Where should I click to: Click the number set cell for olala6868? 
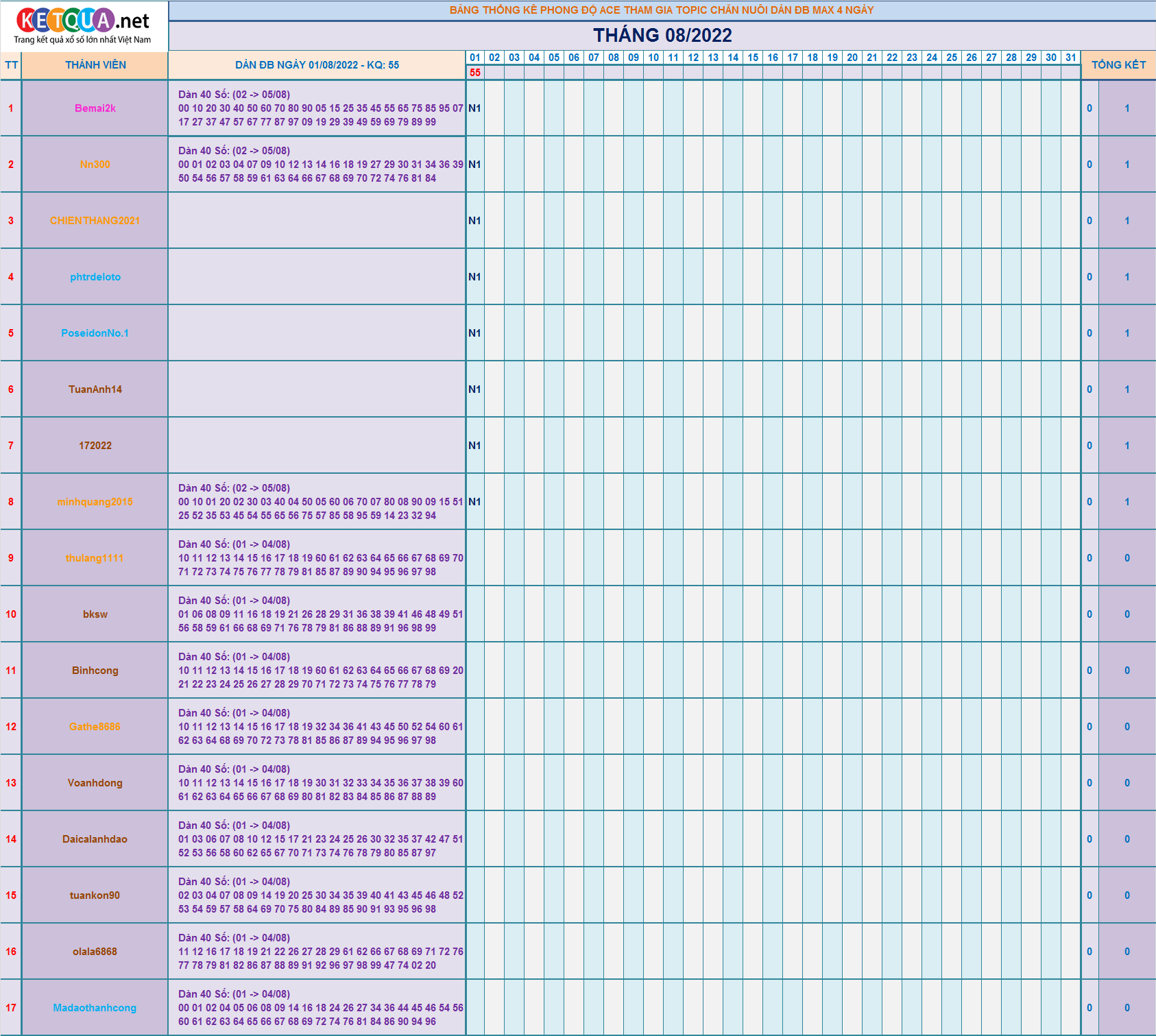(x=317, y=952)
